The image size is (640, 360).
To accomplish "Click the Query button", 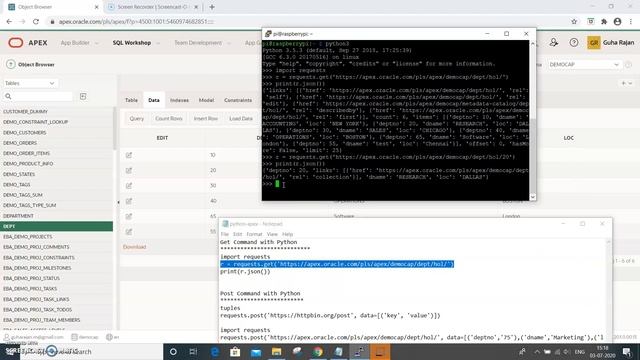I will point(137,119).
